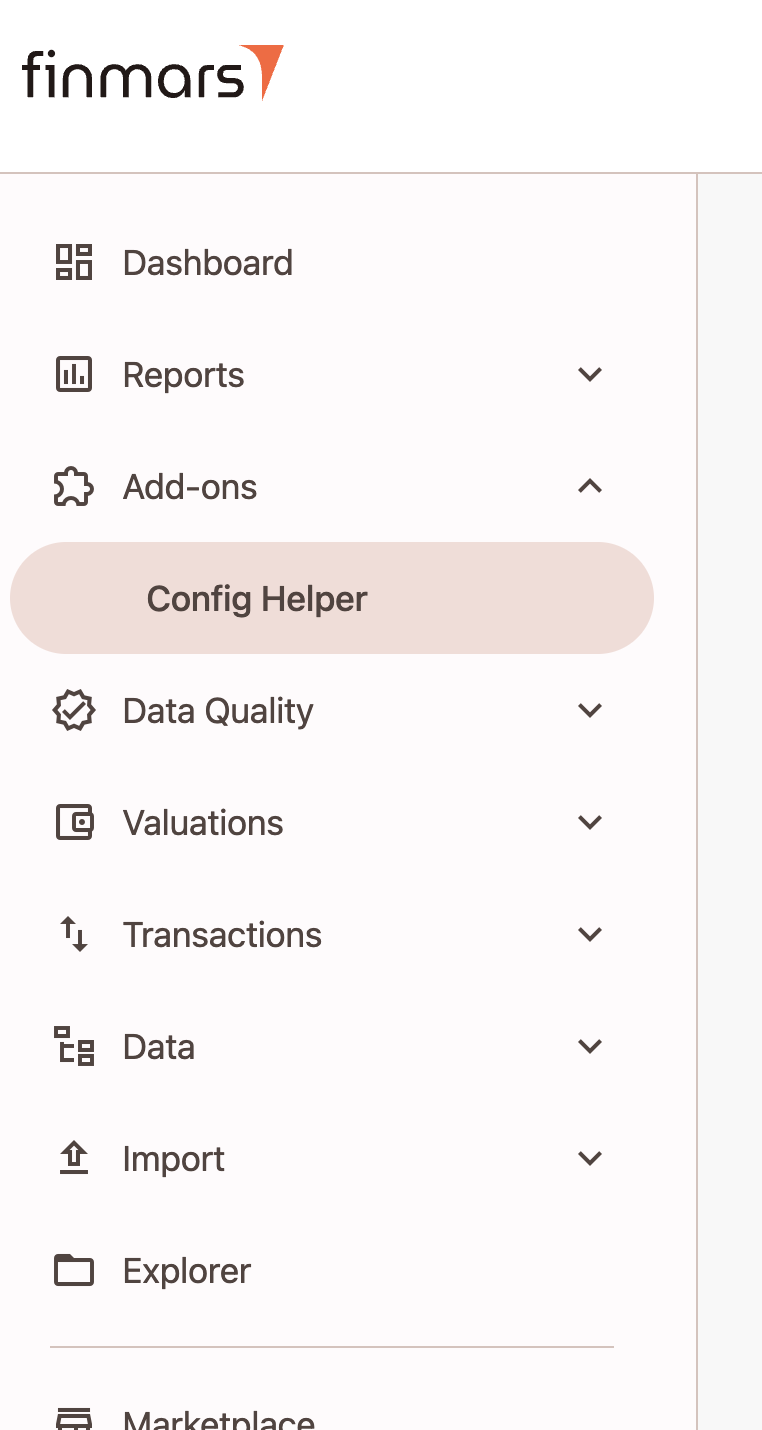Click the Reports label
This screenshot has width=762, height=1430.
pos(183,375)
